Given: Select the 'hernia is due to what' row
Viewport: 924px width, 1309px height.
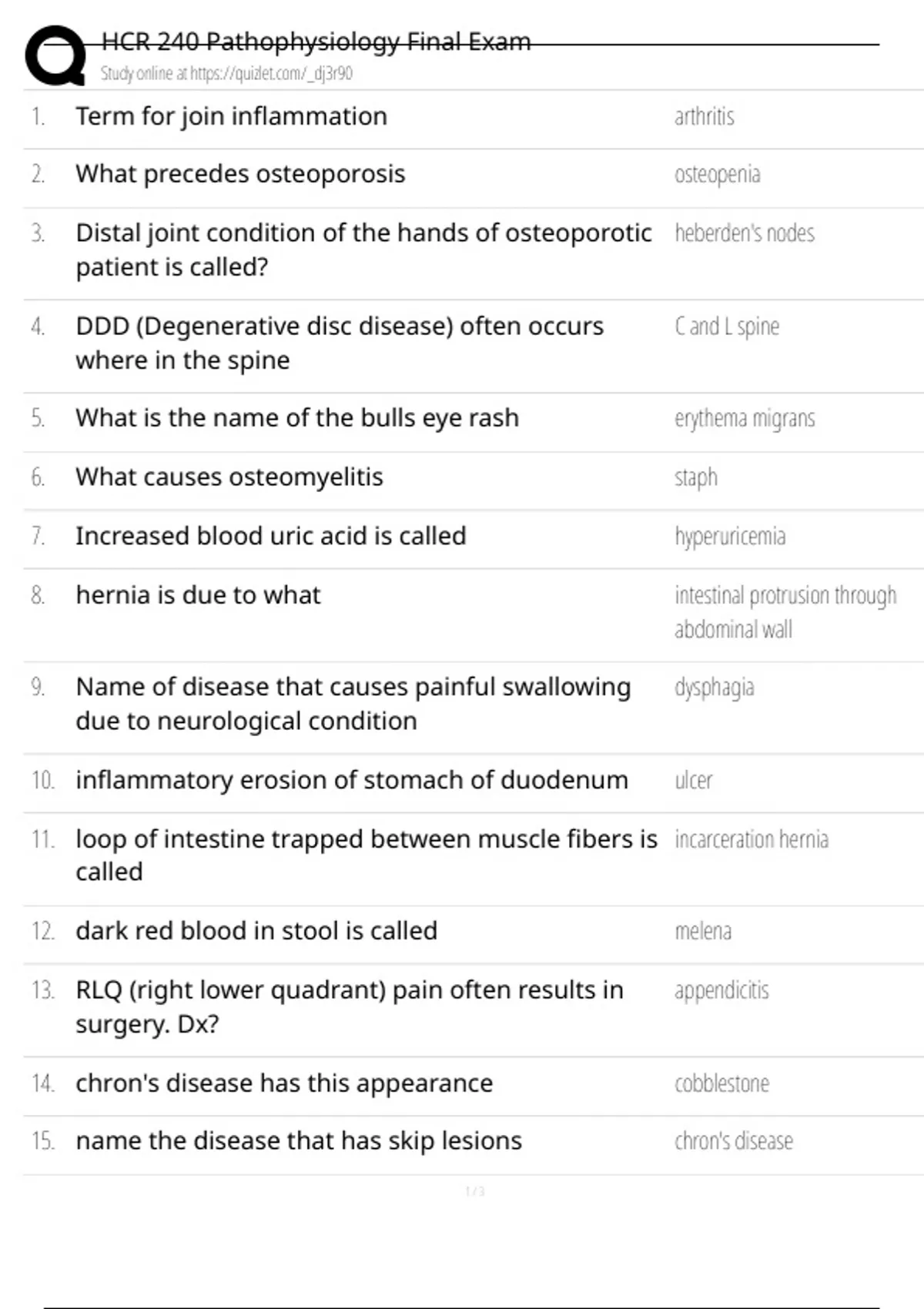Looking at the screenshot, I should (x=474, y=615).
